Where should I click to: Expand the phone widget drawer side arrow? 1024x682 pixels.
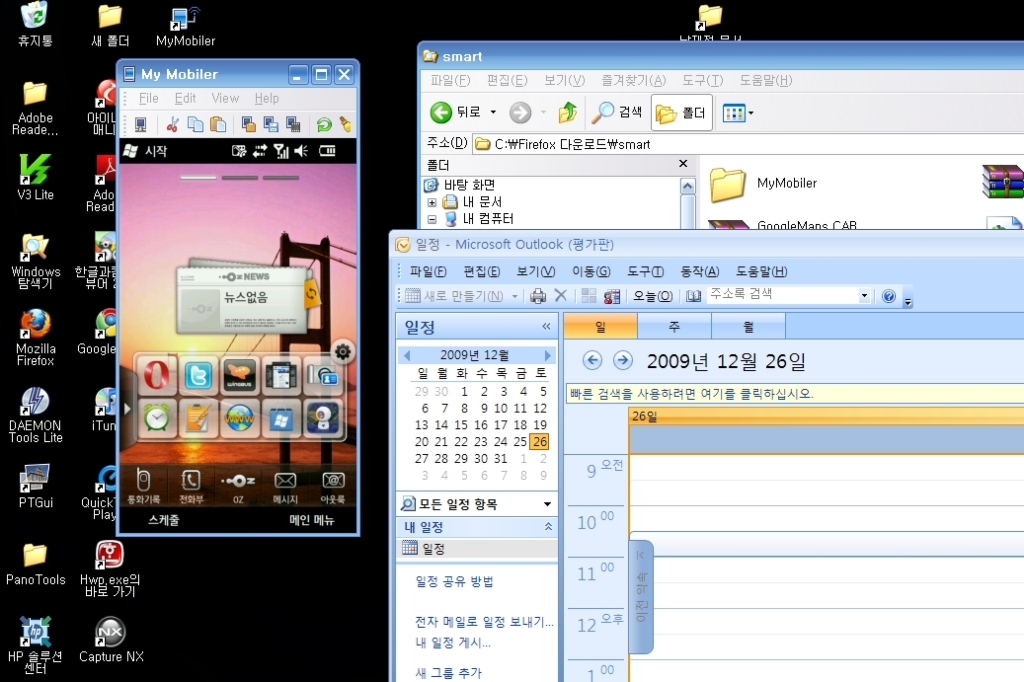(x=127, y=409)
